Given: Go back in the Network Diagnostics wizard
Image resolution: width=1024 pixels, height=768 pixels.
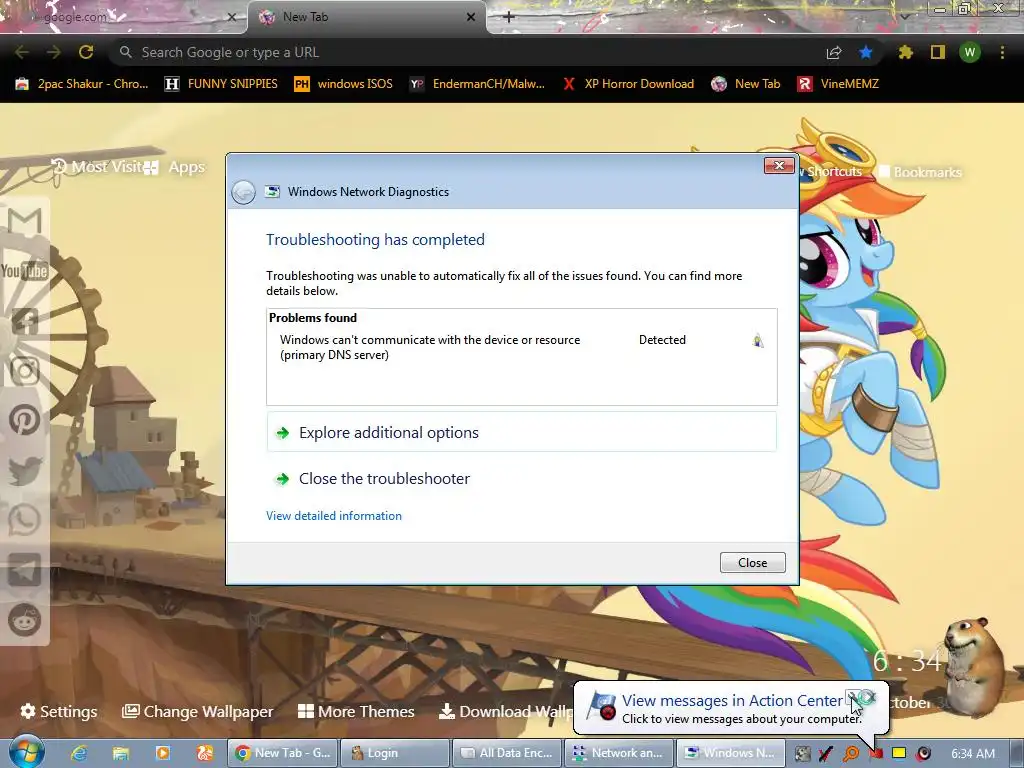Looking at the screenshot, I should click(x=244, y=192).
